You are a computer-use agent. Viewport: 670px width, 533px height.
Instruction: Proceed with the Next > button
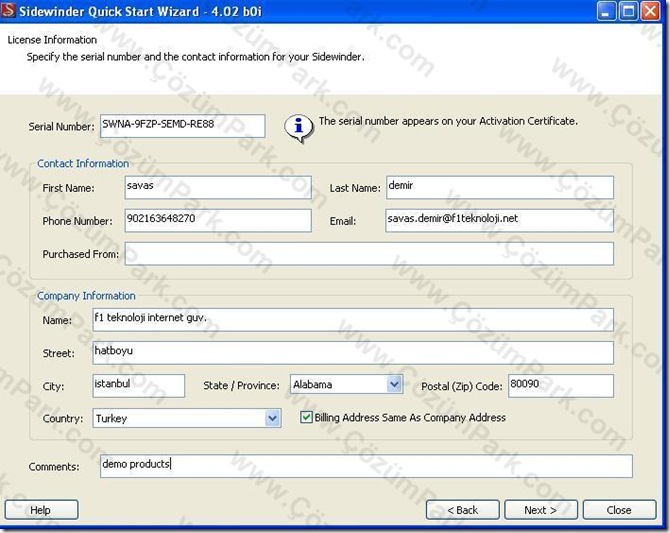(x=541, y=510)
